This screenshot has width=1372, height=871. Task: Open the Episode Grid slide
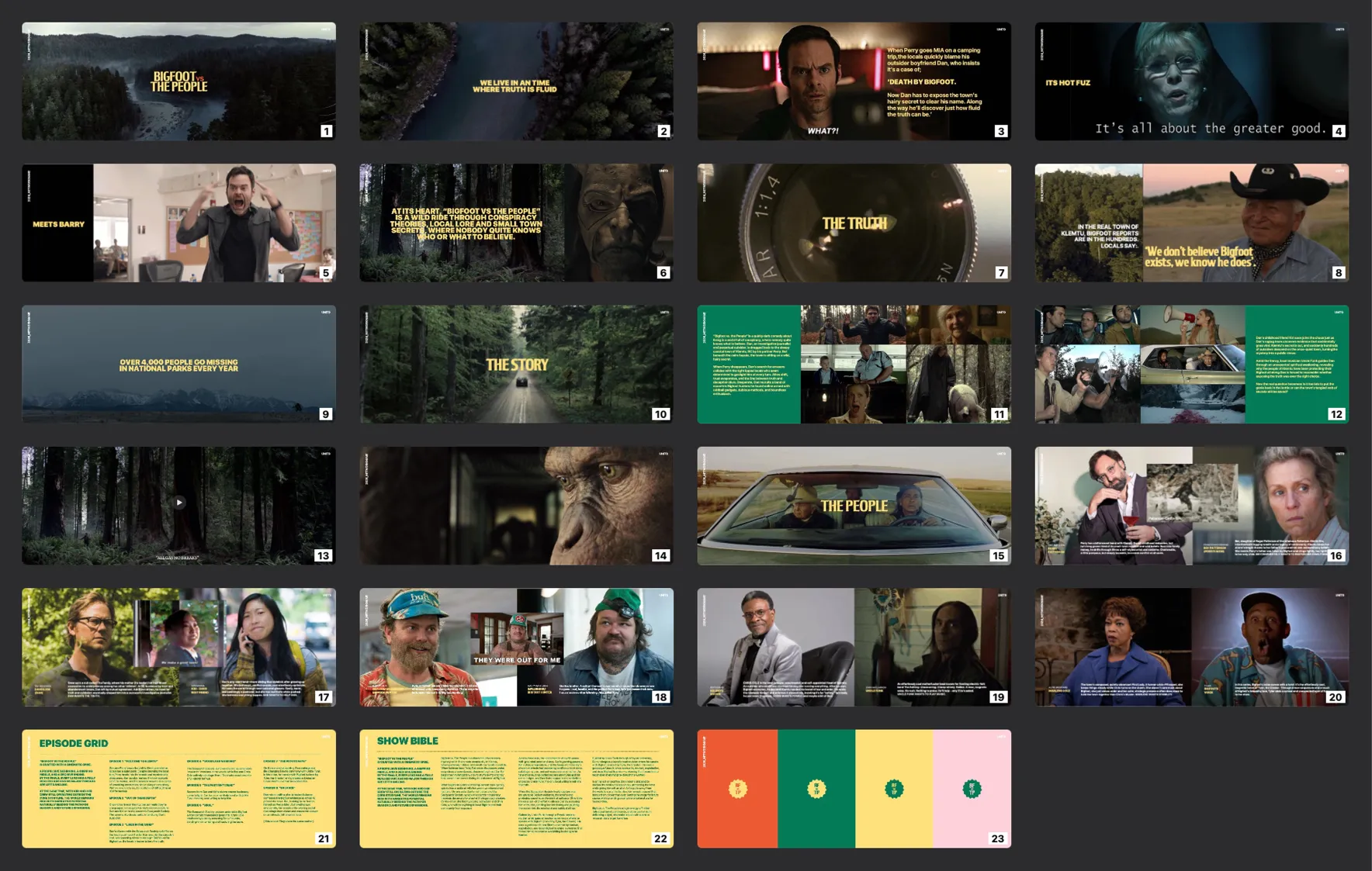[178, 788]
